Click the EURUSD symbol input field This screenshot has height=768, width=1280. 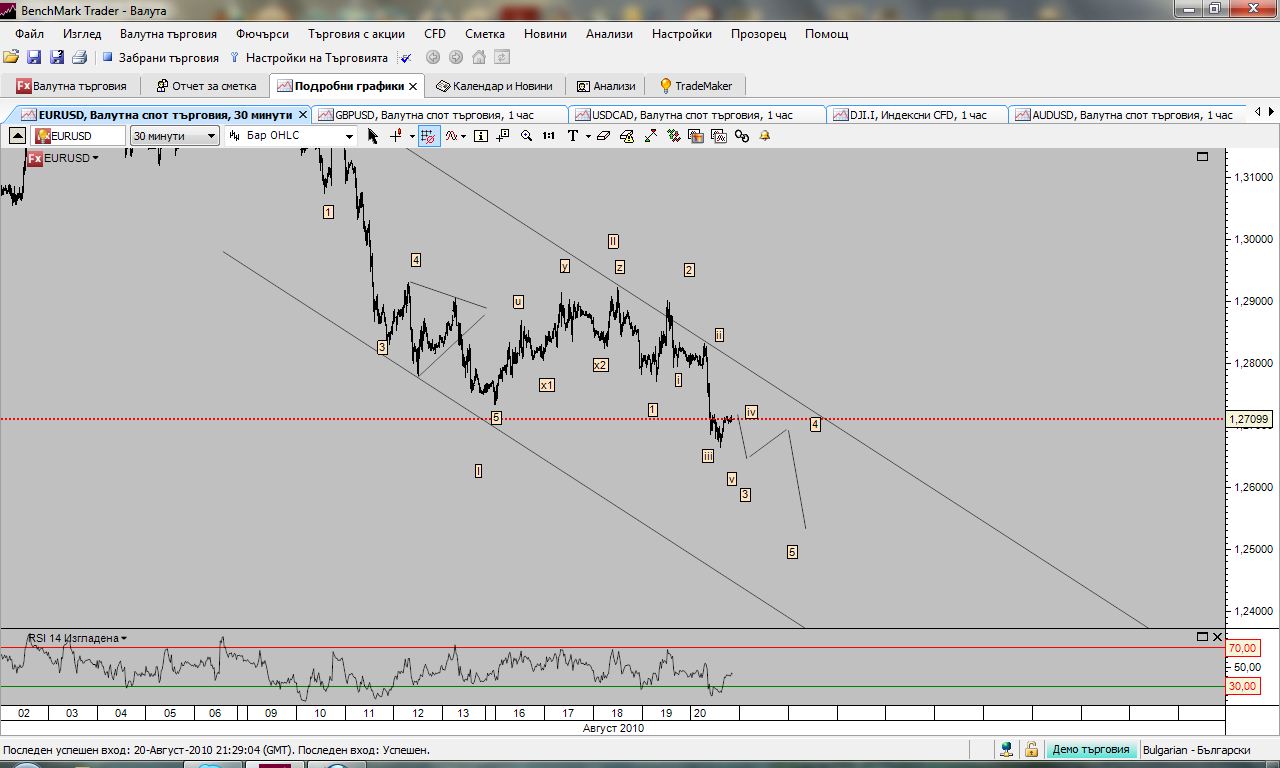point(78,136)
